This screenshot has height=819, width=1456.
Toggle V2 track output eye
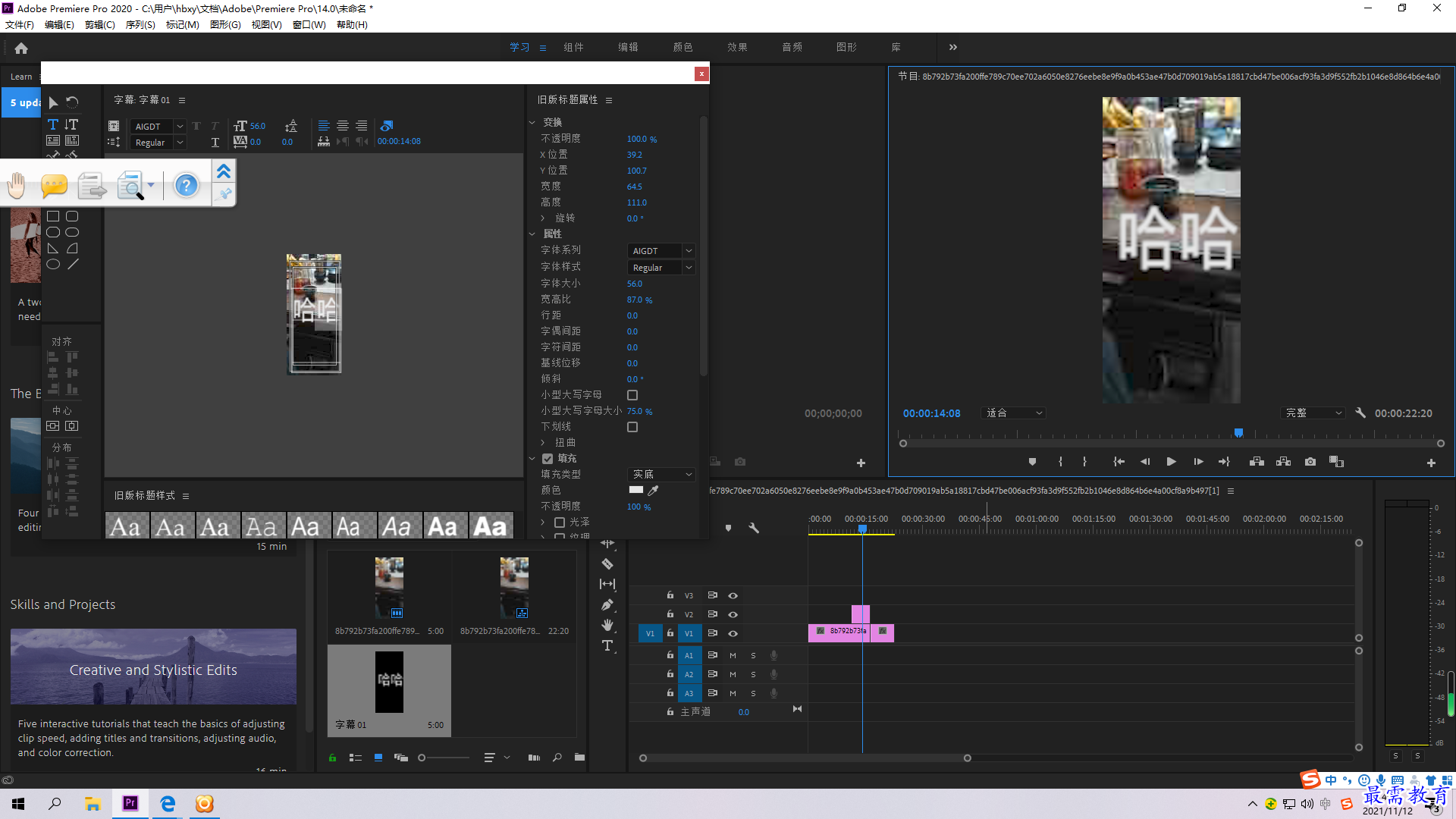point(733,614)
